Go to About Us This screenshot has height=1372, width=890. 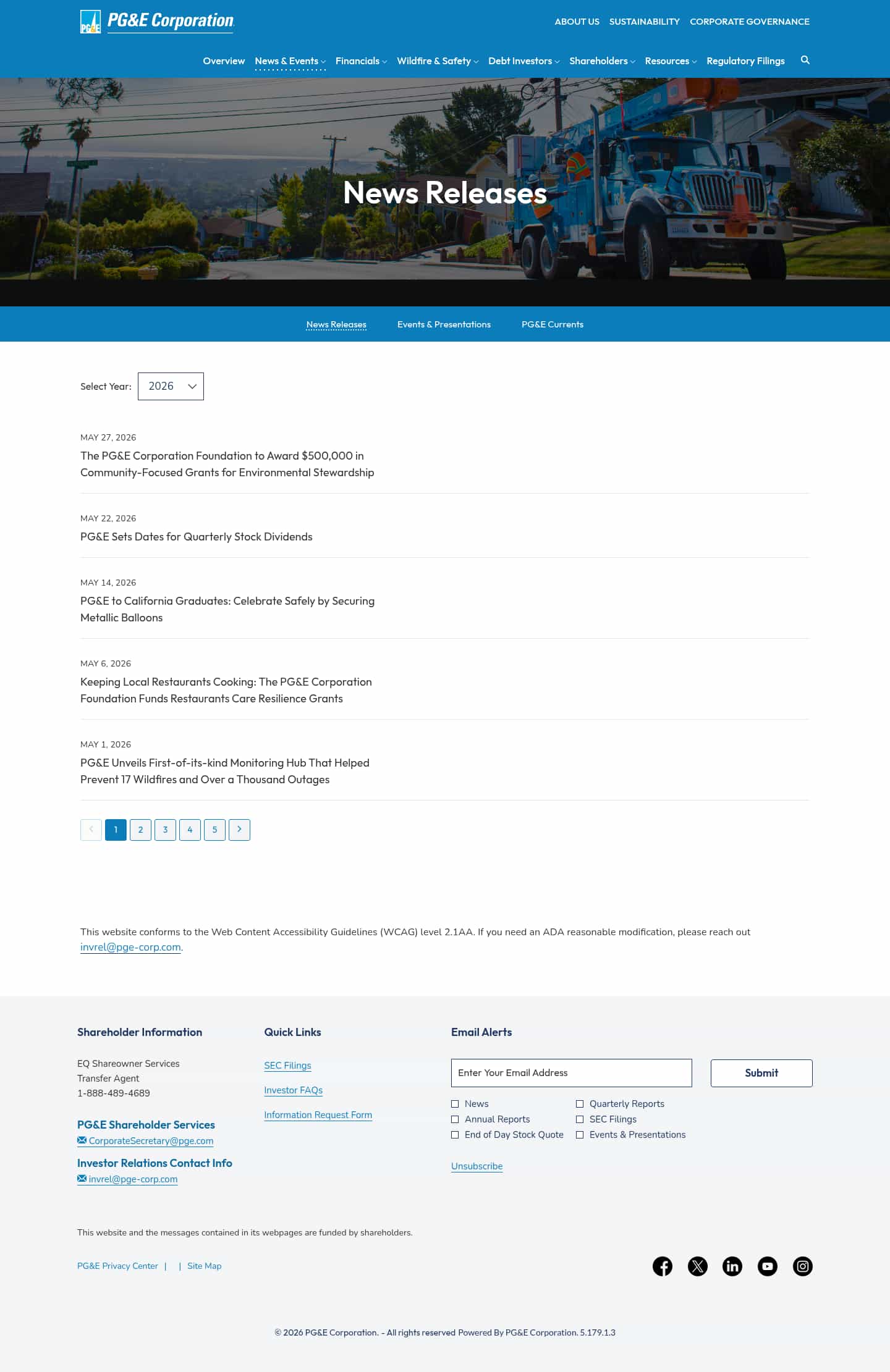click(577, 22)
